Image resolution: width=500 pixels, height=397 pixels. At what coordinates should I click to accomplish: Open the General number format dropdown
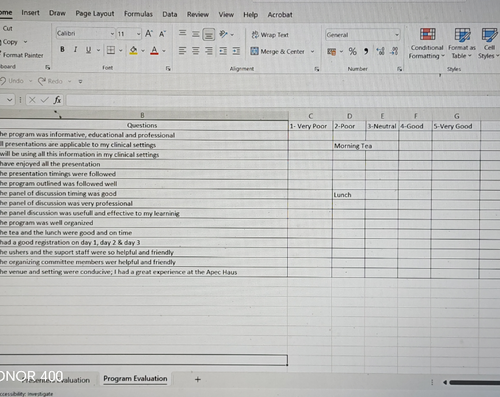click(397, 35)
